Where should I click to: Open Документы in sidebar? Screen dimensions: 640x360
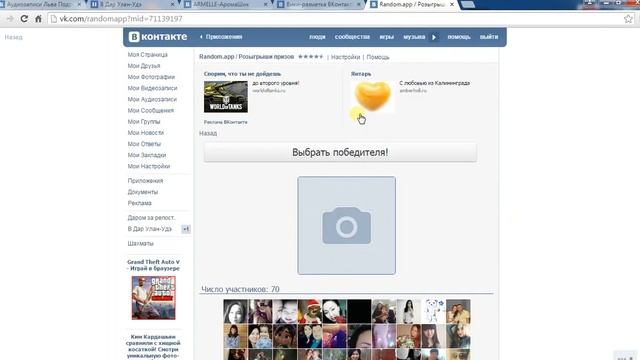[143, 192]
